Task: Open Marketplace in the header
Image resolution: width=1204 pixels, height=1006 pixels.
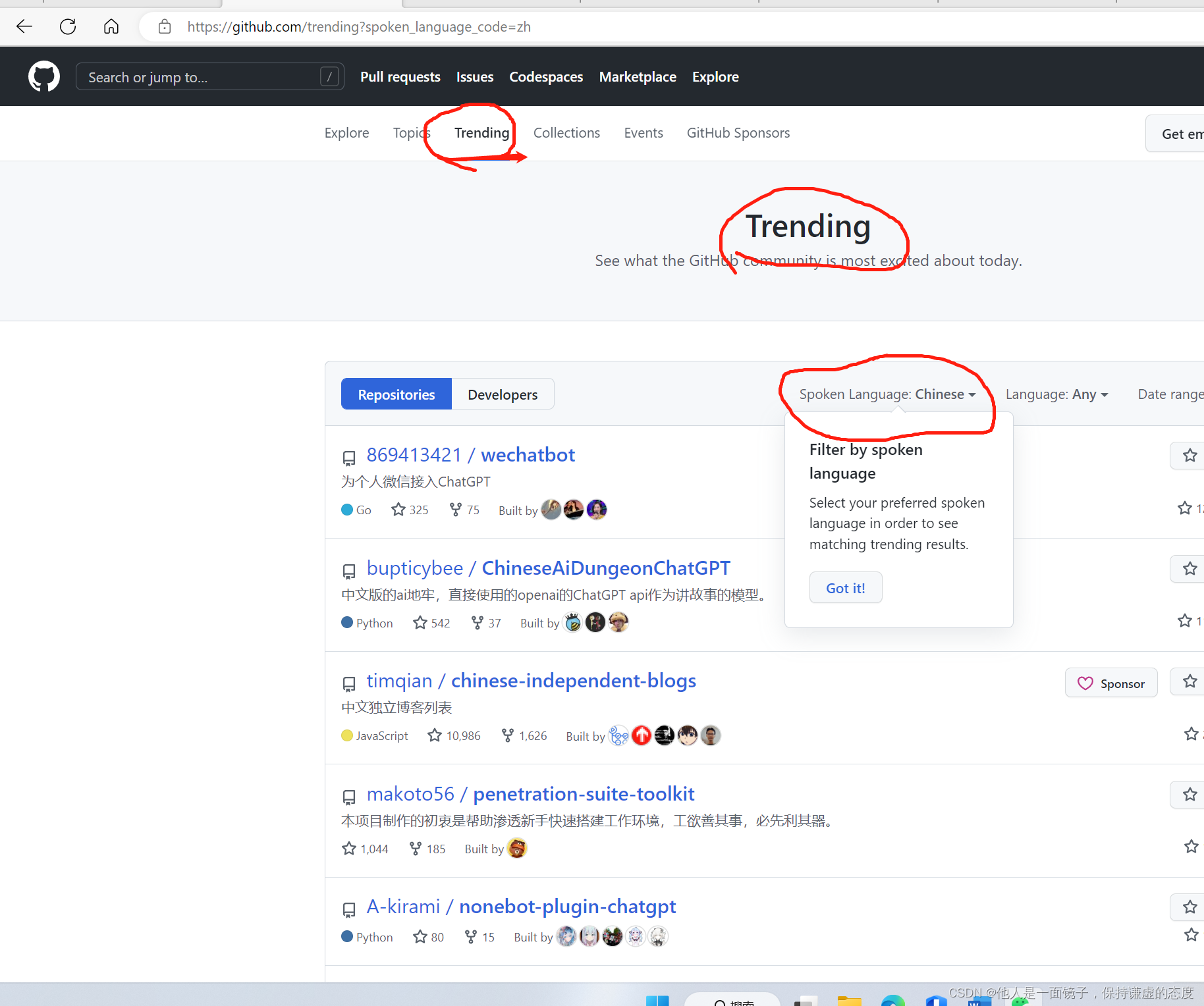Action: [638, 77]
